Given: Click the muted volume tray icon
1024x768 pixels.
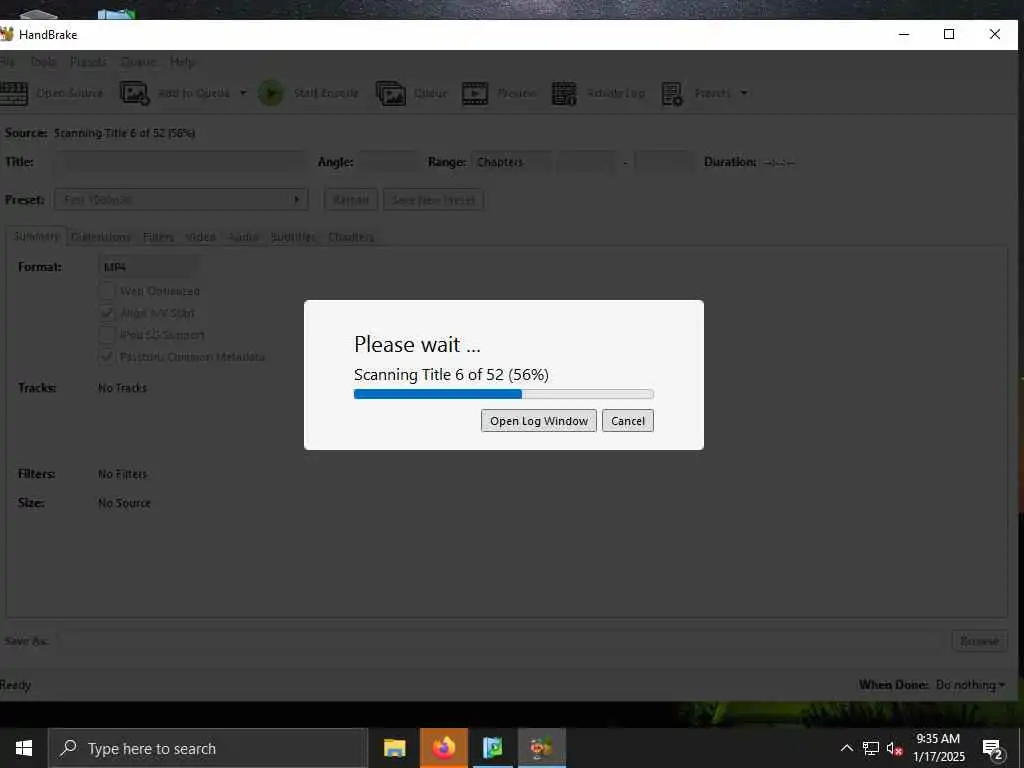Looking at the screenshot, I should coord(894,748).
